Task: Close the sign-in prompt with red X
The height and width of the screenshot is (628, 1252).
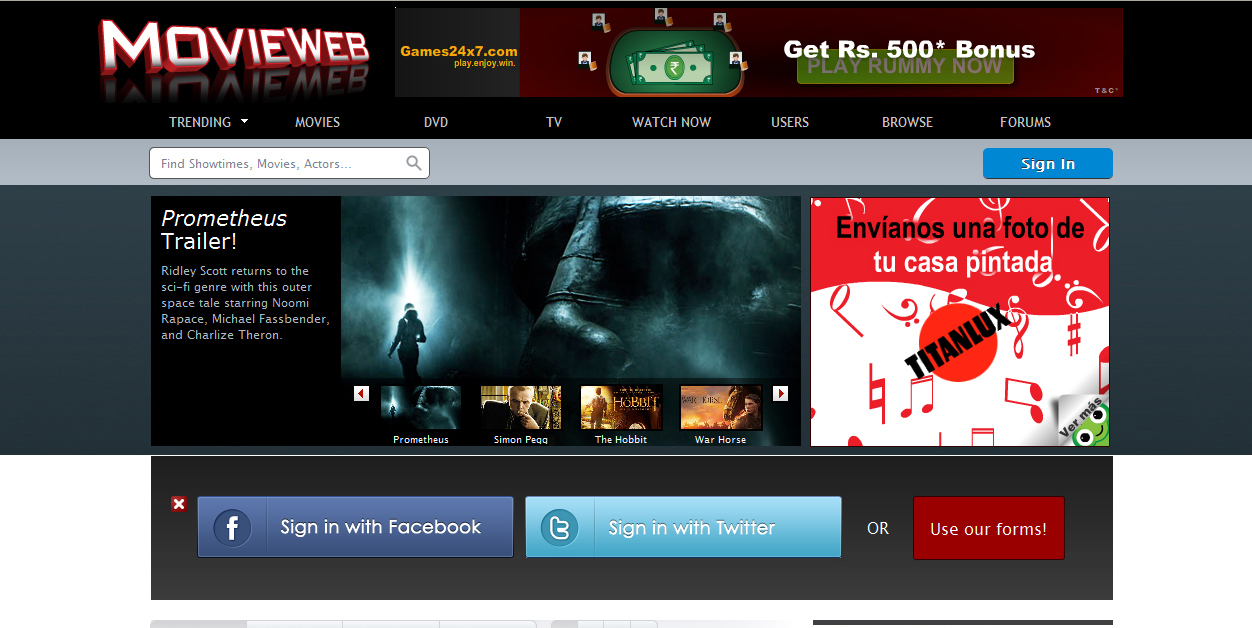Action: tap(179, 504)
